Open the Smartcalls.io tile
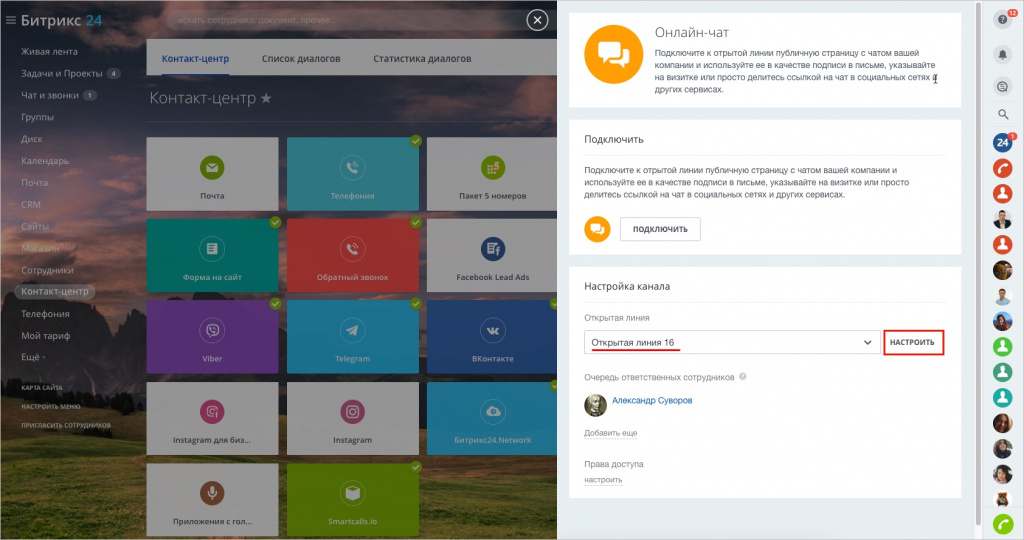This screenshot has height=540, width=1024. coord(353,500)
